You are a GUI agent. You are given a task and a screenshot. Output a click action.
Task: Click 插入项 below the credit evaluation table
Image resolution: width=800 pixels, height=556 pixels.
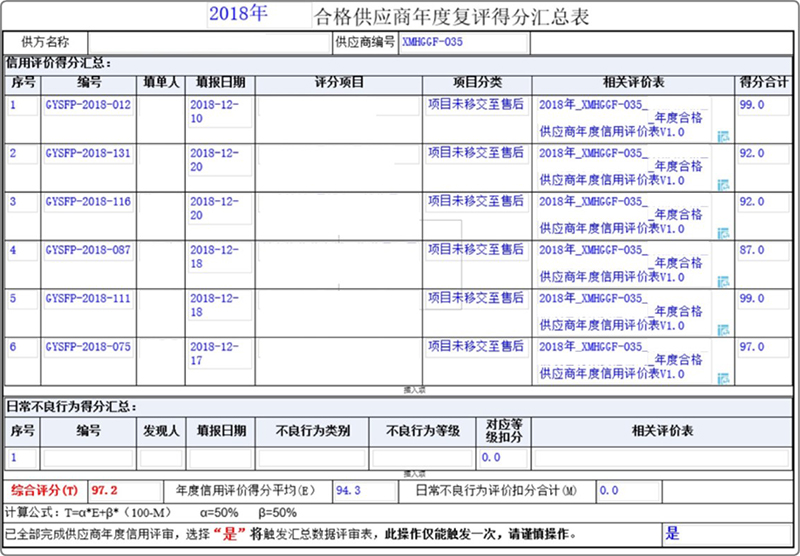tap(414, 390)
